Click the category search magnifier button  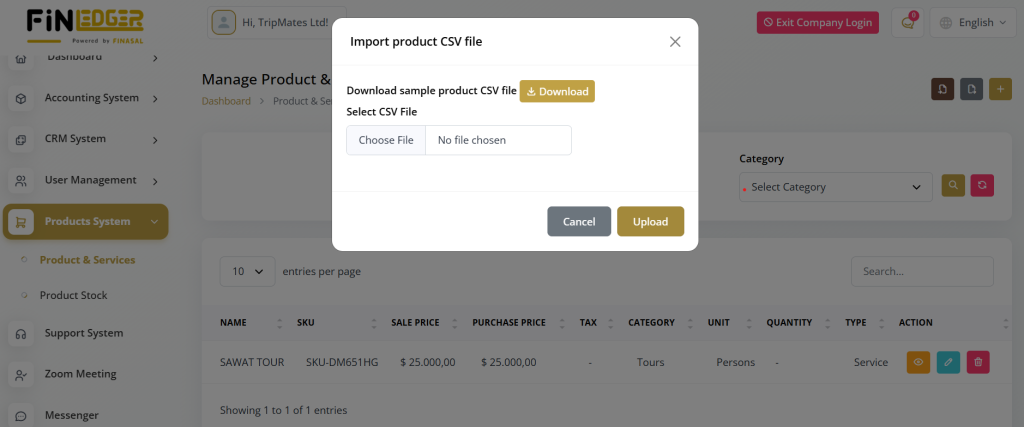pos(953,186)
